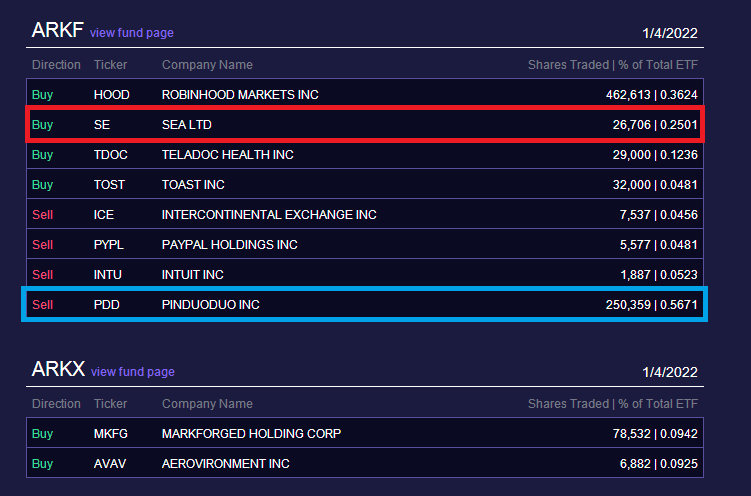
Task: Select the PDD ticker cell
Action: tap(107, 305)
